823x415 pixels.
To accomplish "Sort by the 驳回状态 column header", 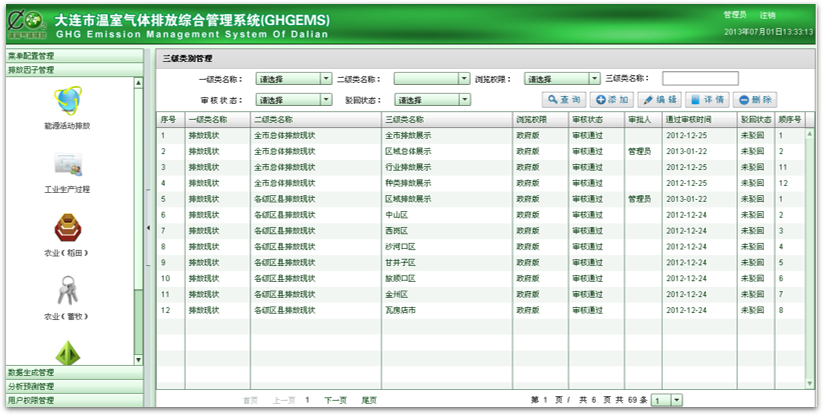I will pos(756,120).
